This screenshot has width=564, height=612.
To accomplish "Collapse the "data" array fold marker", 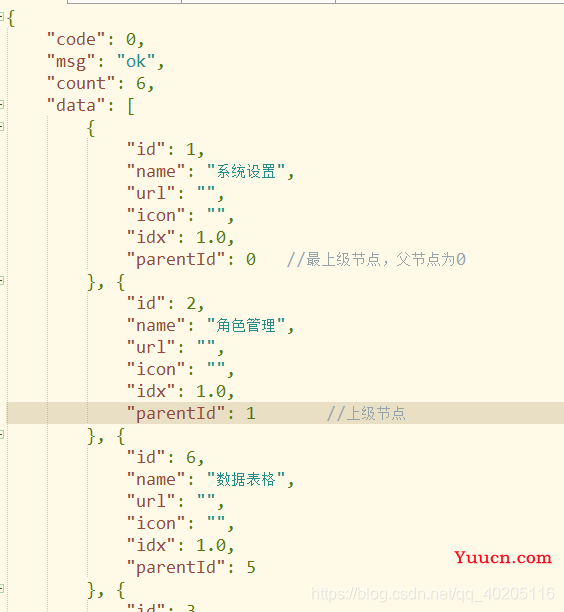I will 2,104.
